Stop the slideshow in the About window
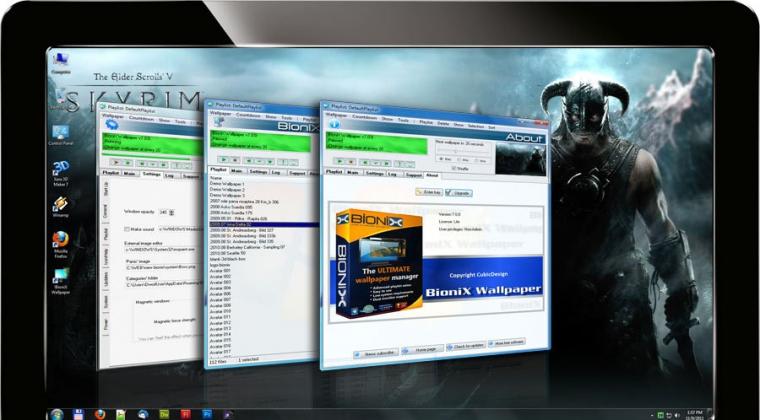760x420 pixels. coord(351,162)
